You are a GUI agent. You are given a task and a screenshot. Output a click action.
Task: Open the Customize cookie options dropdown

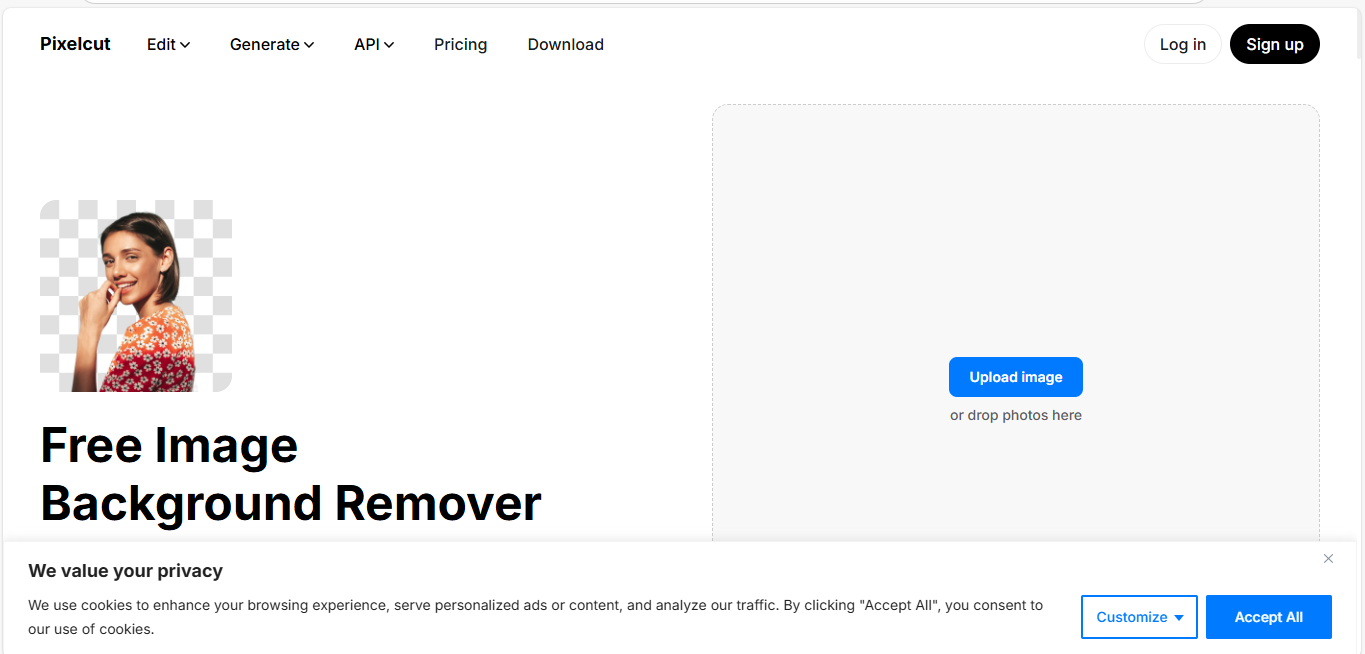point(1139,617)
